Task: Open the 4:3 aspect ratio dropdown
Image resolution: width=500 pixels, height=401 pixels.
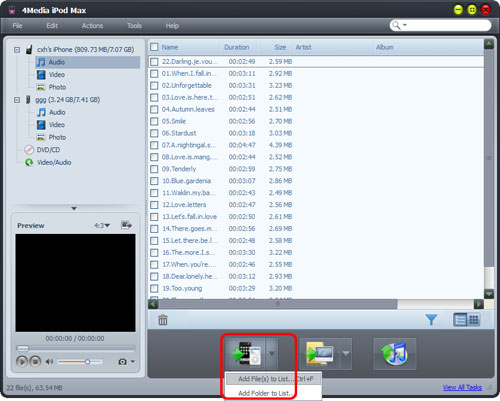Action: coord(102,226)
